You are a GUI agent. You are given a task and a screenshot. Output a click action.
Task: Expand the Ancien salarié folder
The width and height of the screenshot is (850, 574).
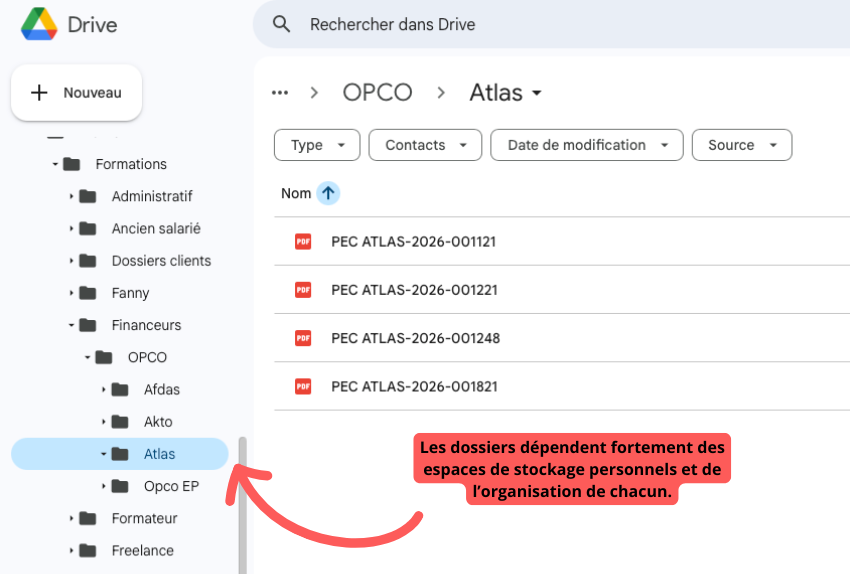point(71,229)
